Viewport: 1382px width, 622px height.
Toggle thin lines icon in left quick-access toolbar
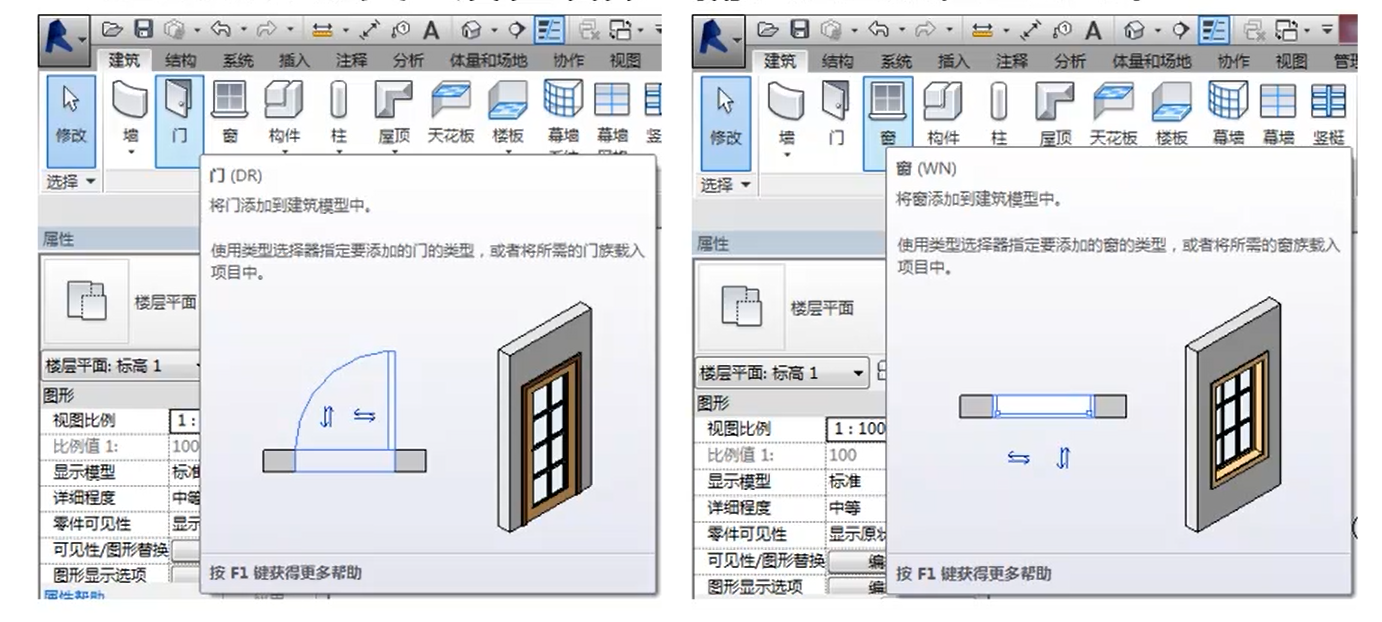click(547, 32)
